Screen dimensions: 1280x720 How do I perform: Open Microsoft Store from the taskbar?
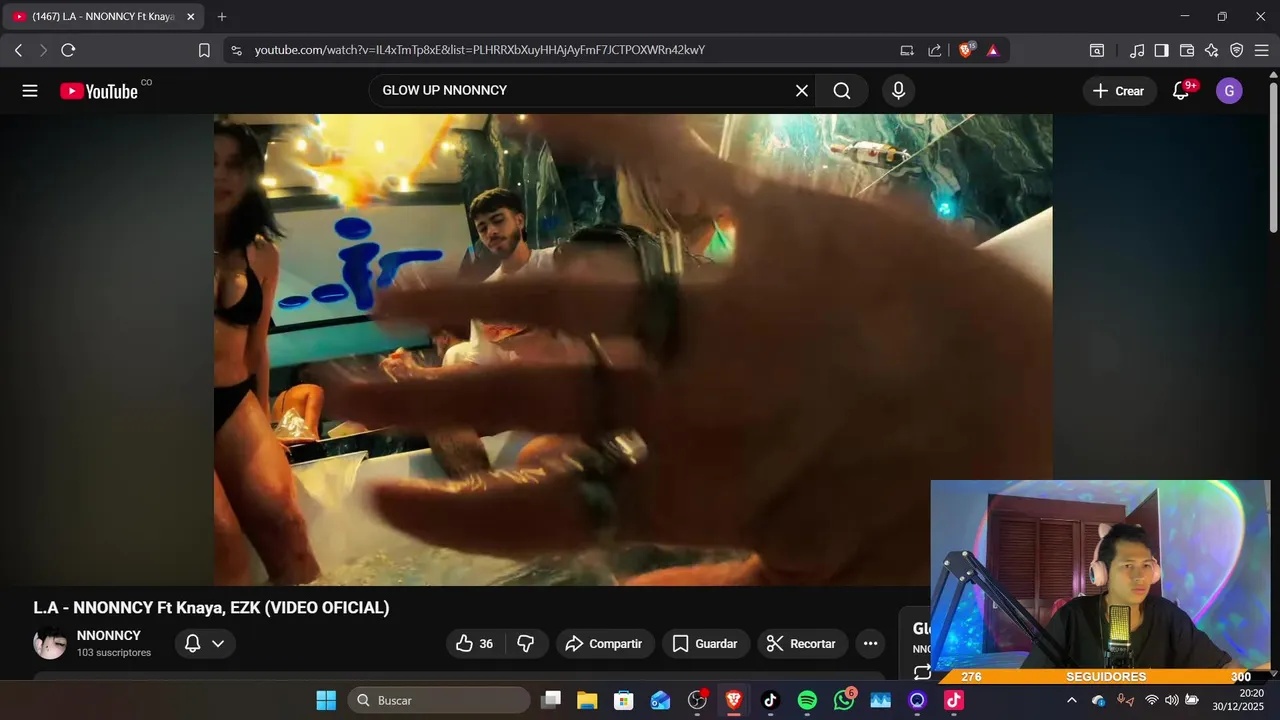coord(624,700)
